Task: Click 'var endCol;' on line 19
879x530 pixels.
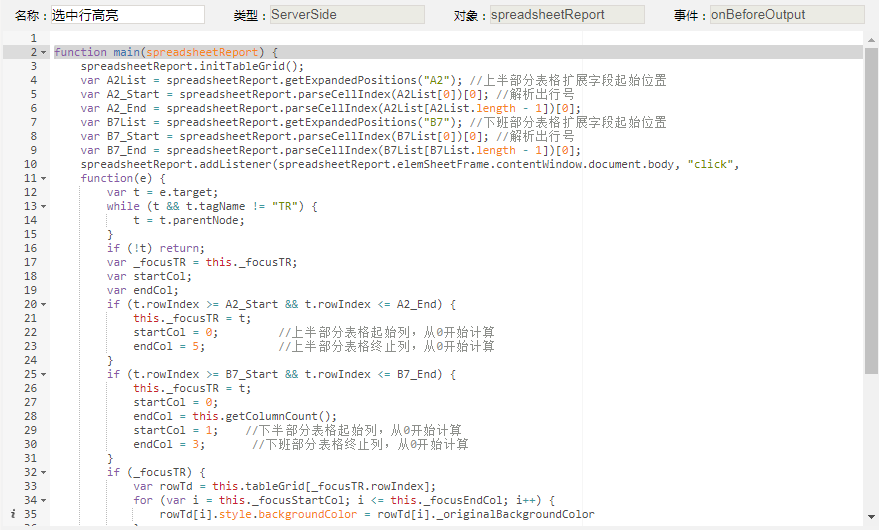Action: [142, 291]
